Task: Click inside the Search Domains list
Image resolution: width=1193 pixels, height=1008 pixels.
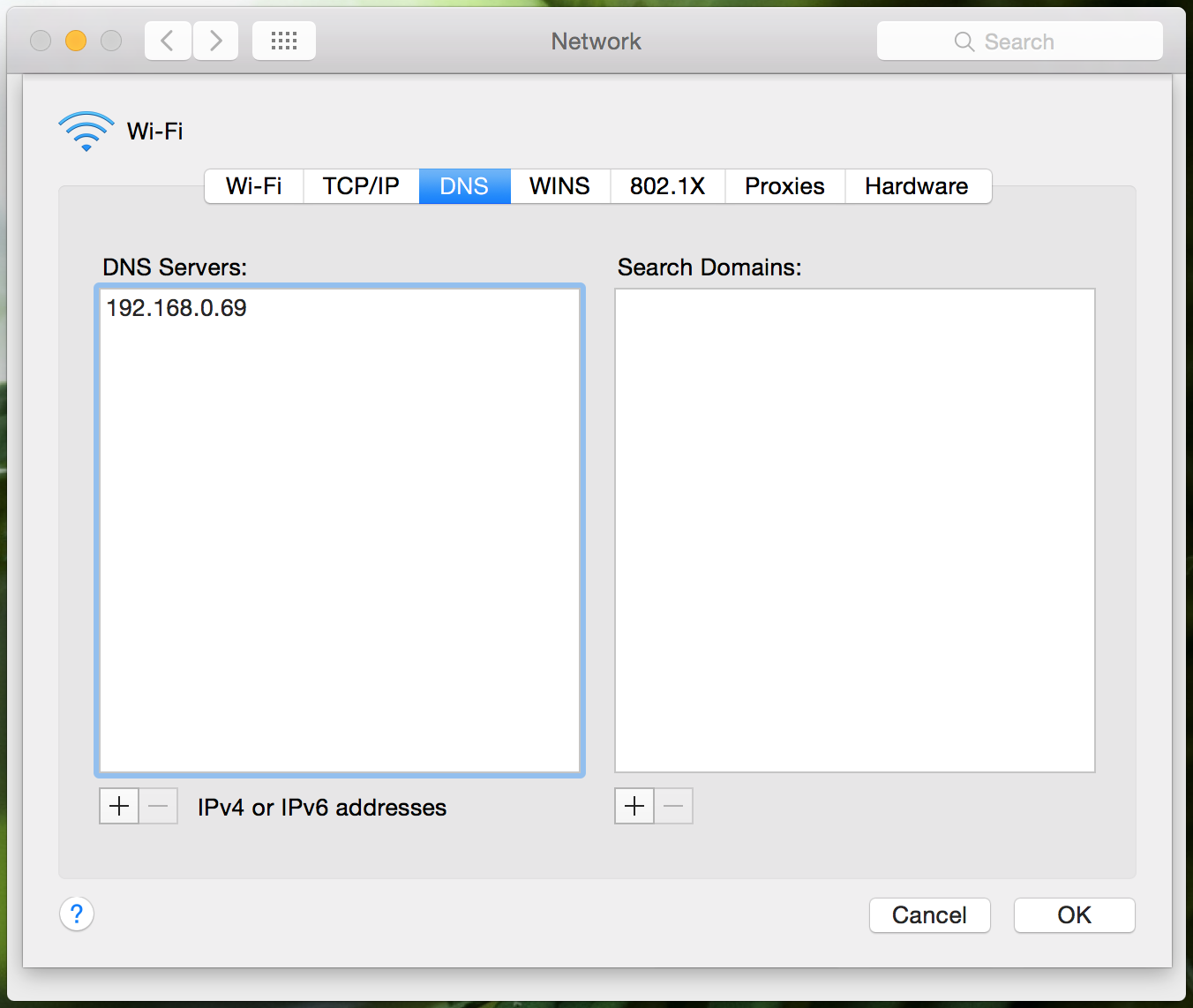Action: [x=855, y=530]
